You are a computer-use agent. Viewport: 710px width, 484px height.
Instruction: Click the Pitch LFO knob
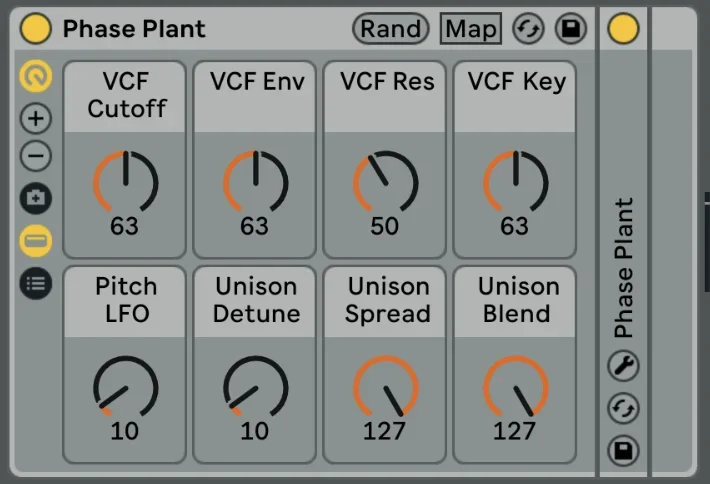point(125,387)
